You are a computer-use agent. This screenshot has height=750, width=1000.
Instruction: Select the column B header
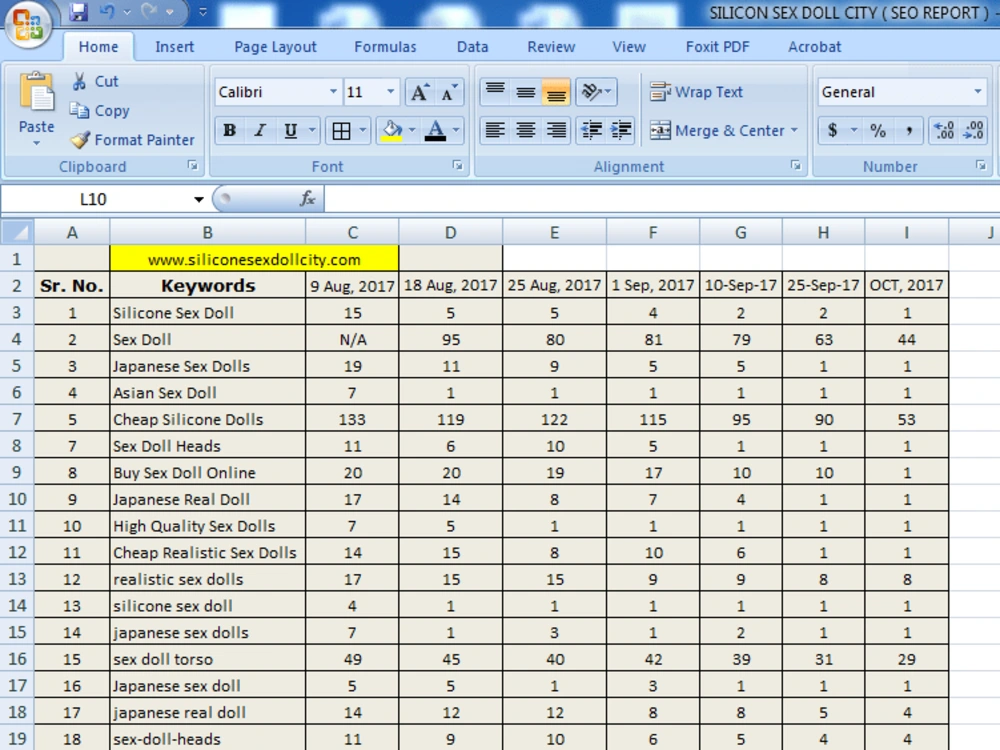click(207, 232)
